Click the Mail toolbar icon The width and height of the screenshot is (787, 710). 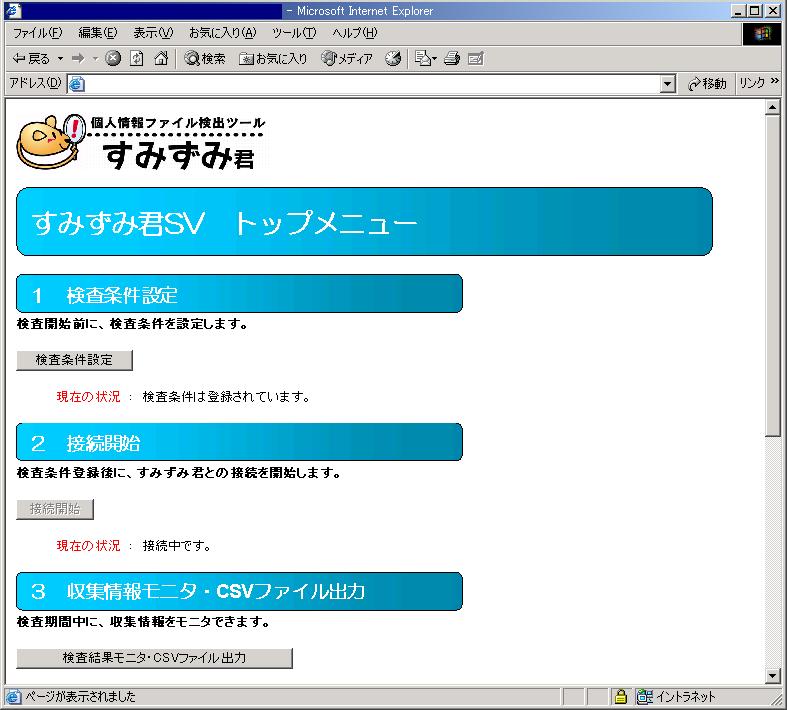[426, 59]
